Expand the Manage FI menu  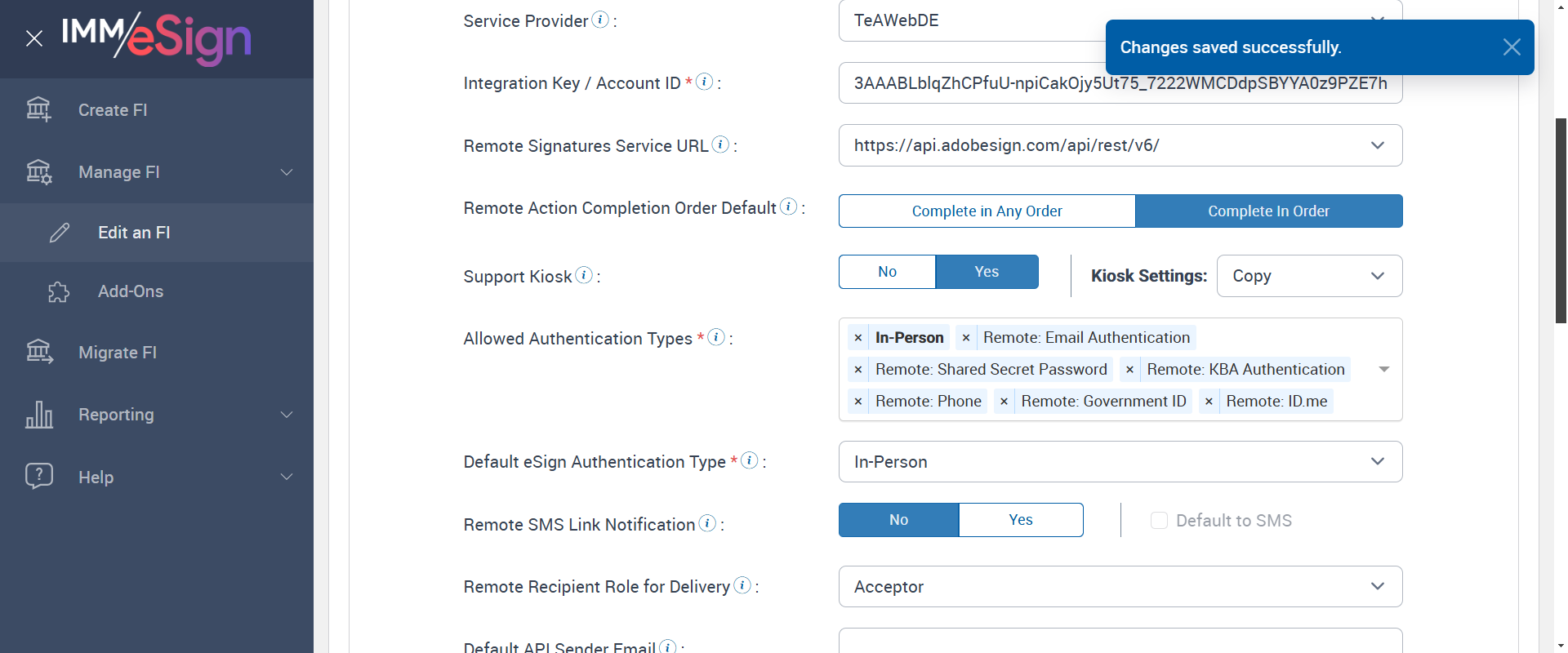157,172
